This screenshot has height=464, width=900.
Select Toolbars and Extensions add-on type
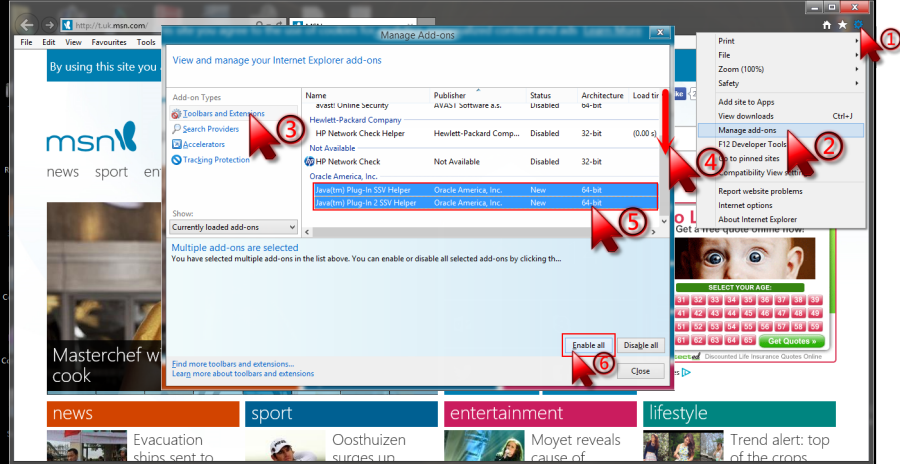(x=223, y=114)
